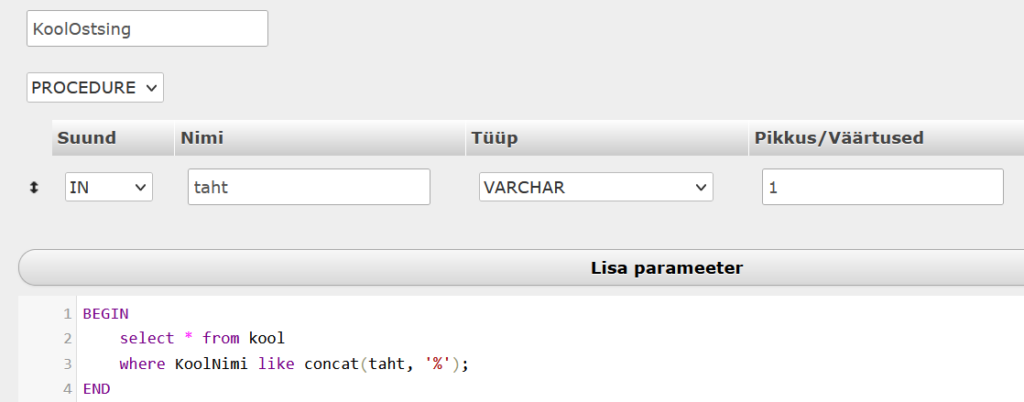Click KoolNimi in the where clause

coord(211,363)
